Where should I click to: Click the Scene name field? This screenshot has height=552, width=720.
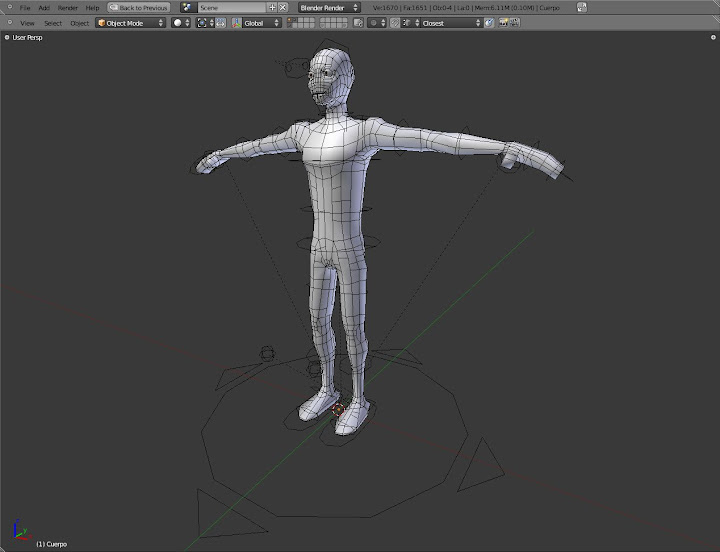point(230,7)
